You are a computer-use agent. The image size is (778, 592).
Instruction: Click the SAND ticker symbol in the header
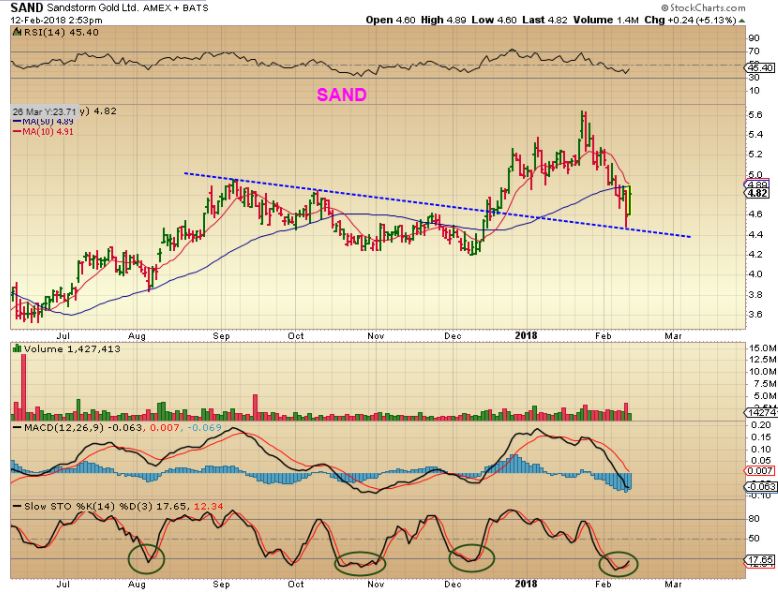click(27, 7)
